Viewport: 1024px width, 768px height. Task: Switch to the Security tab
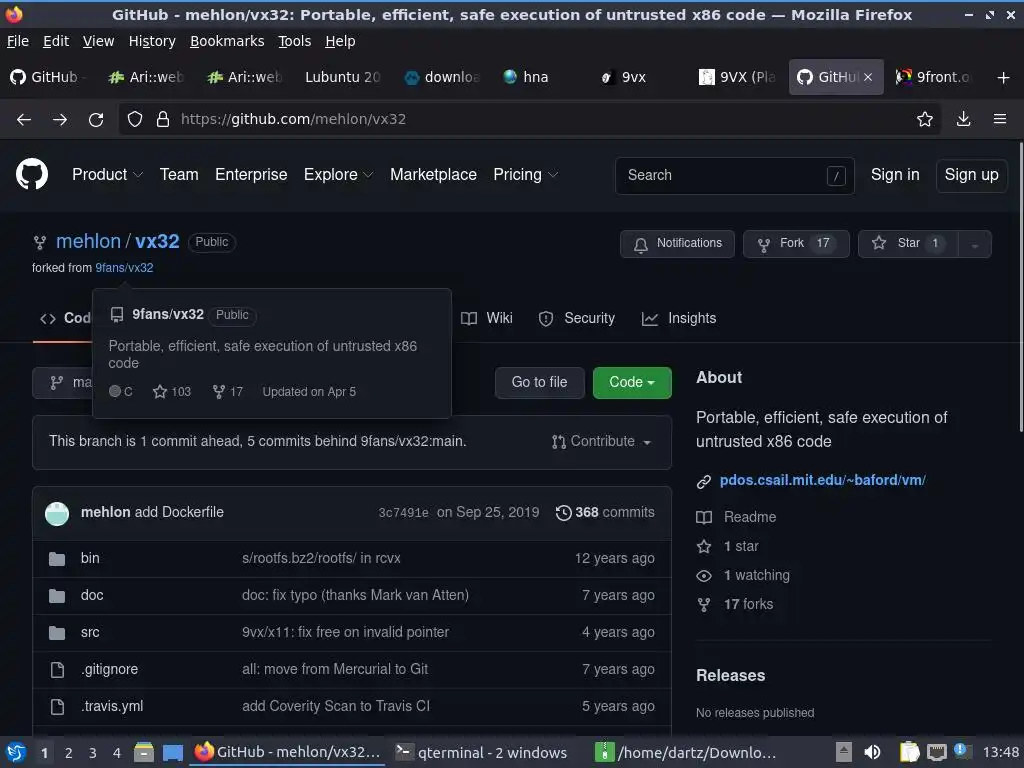(x=577, y=318)
